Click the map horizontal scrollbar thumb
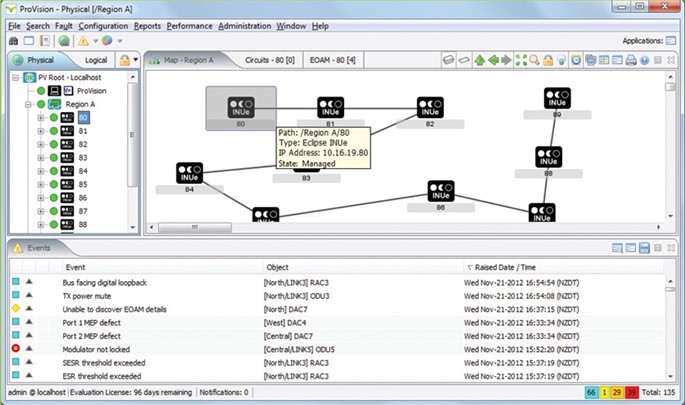This screenshot has width=685, height=405. (195, 227)
